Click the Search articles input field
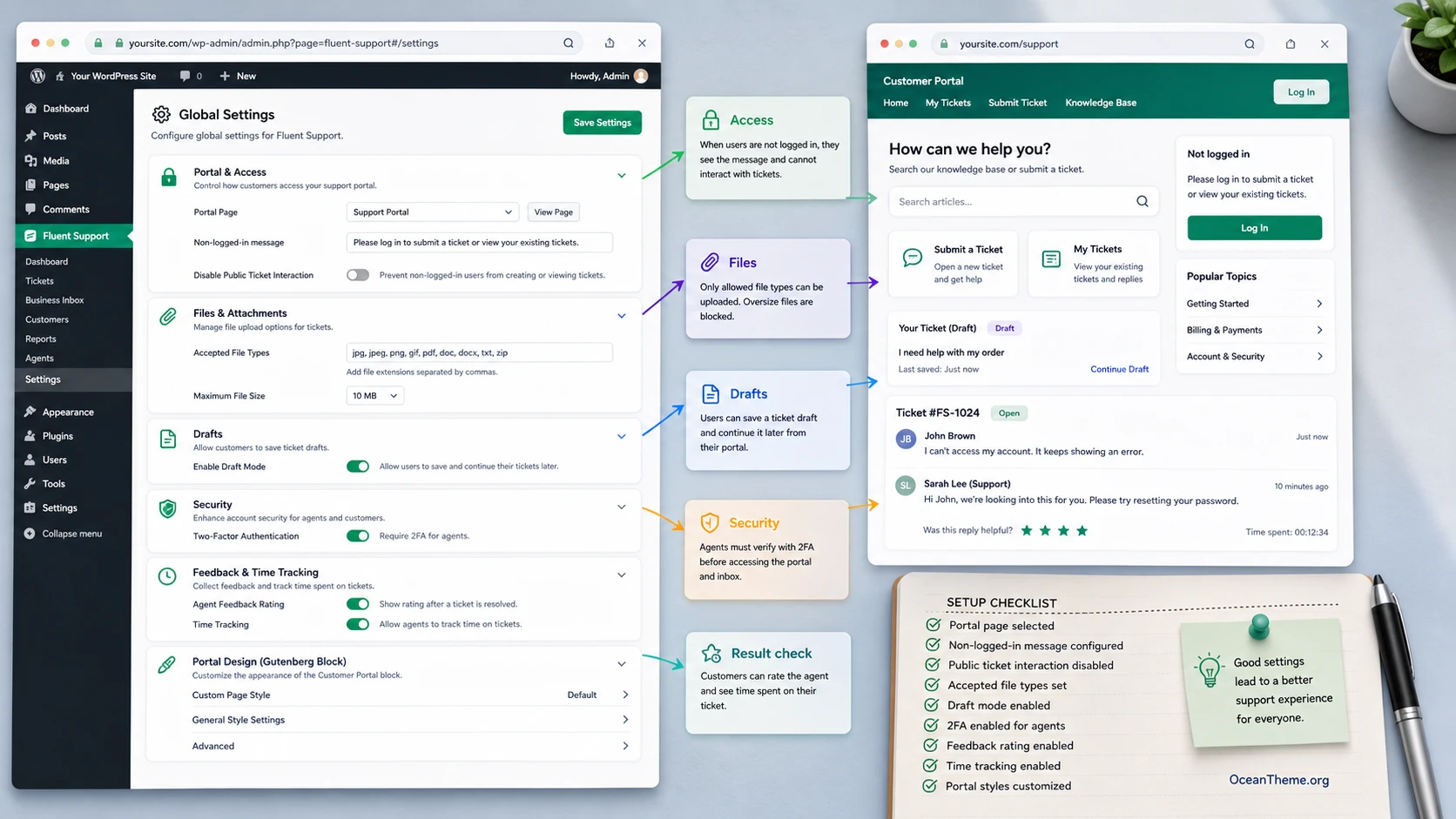The image size is (1456, 819). click(x=1023, y=202)
